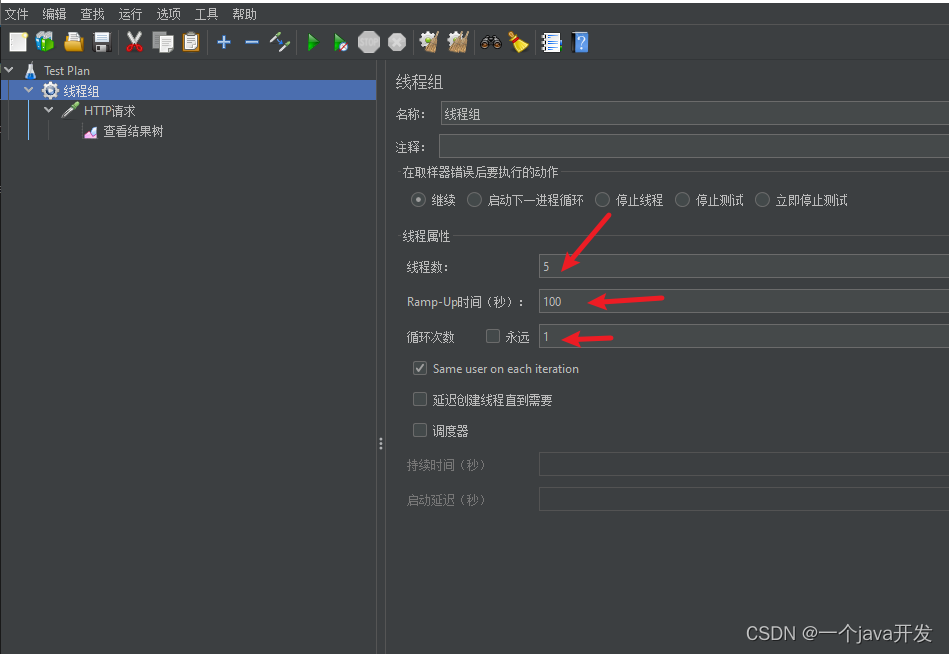Click the Reset Search broom icon
Viewport: 949px width, 654px height.
518,42
